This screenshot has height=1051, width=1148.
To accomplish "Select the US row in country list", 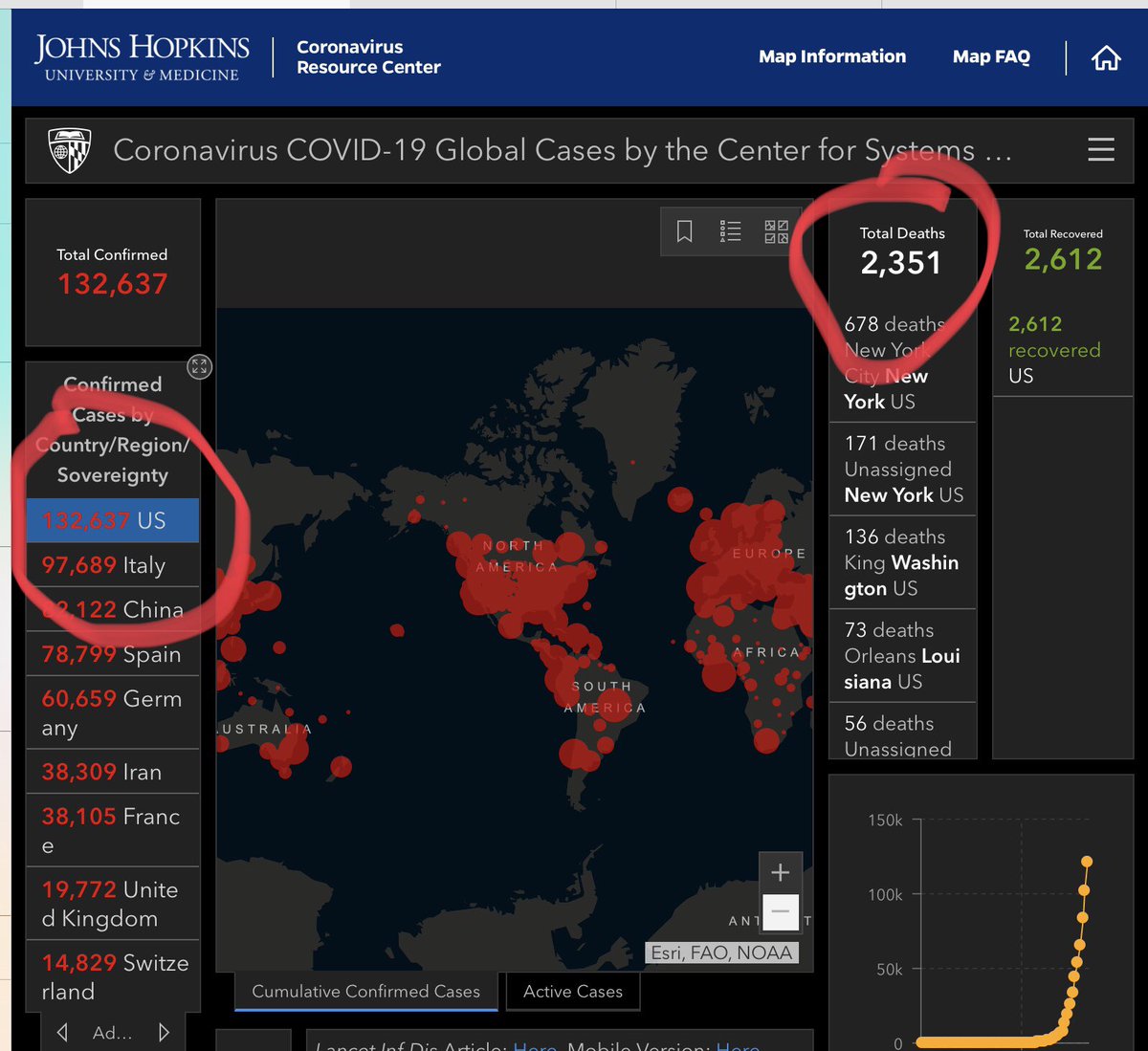I will coord(113,520).
